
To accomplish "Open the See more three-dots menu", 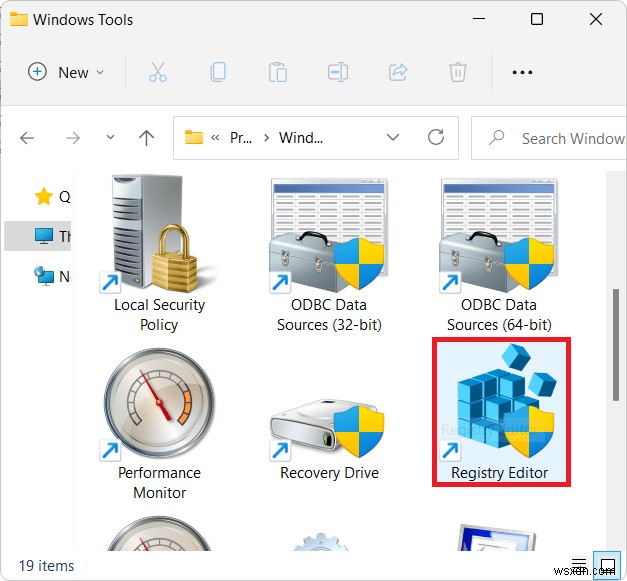I will click(x=522, y=72).
